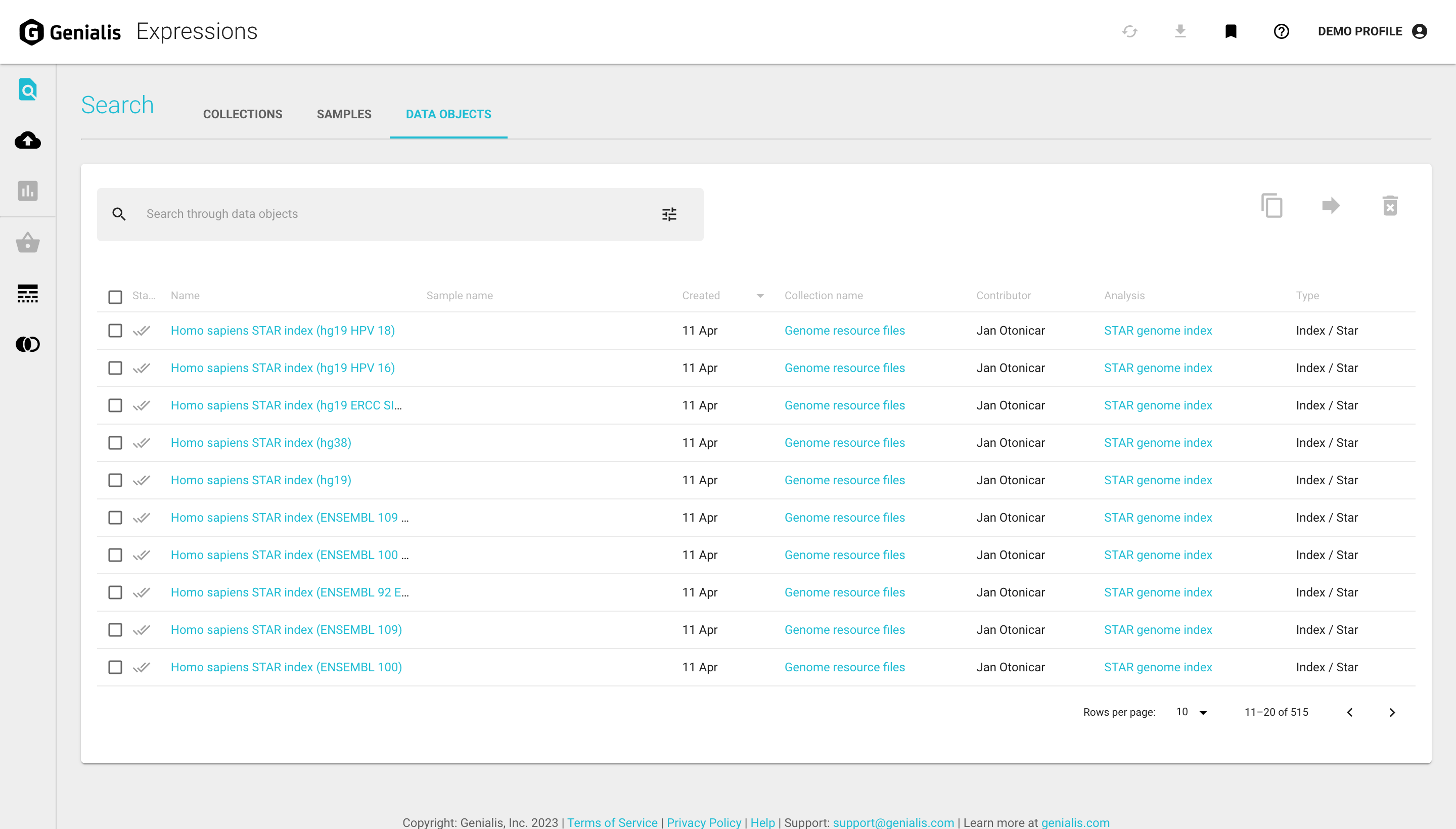The image size is (1456, 829).
Task: Open the Terms of Service link
Action: [612, 822]
